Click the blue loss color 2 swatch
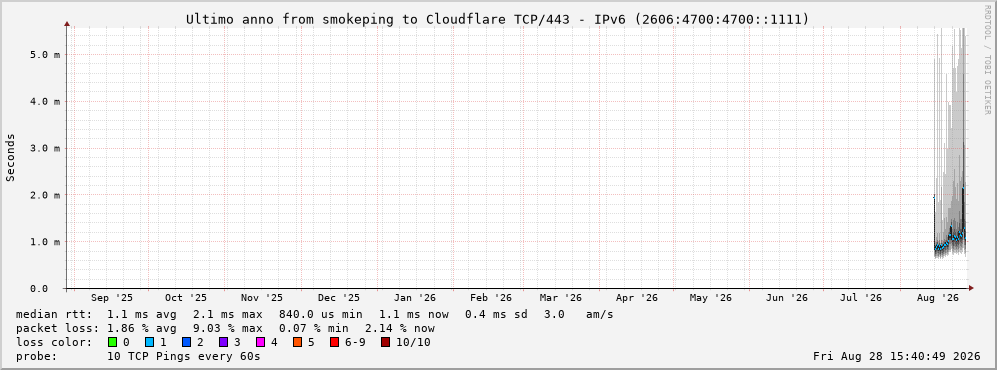Image resolution: width=997 pixels, height=370 pixels. coord(187,343)
